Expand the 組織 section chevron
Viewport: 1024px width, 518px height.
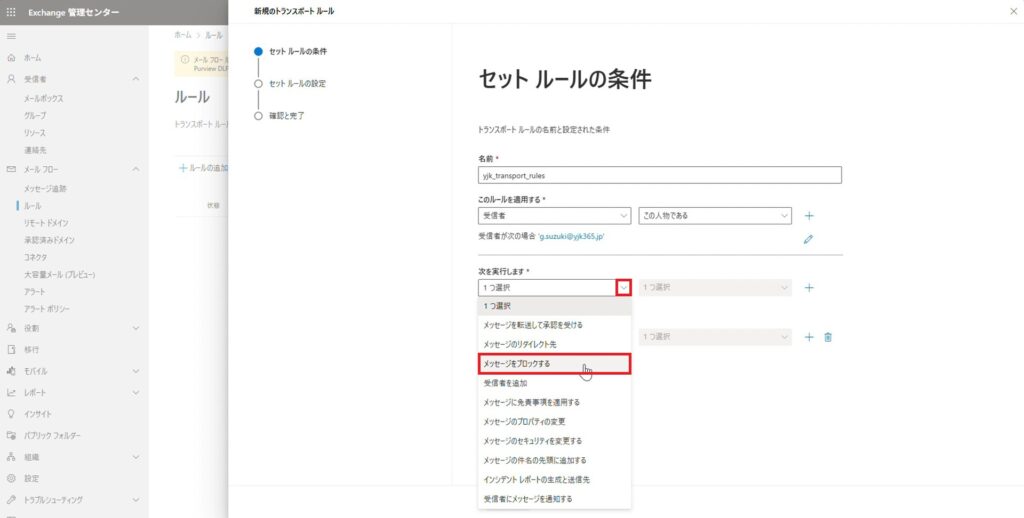coord(136,457)
